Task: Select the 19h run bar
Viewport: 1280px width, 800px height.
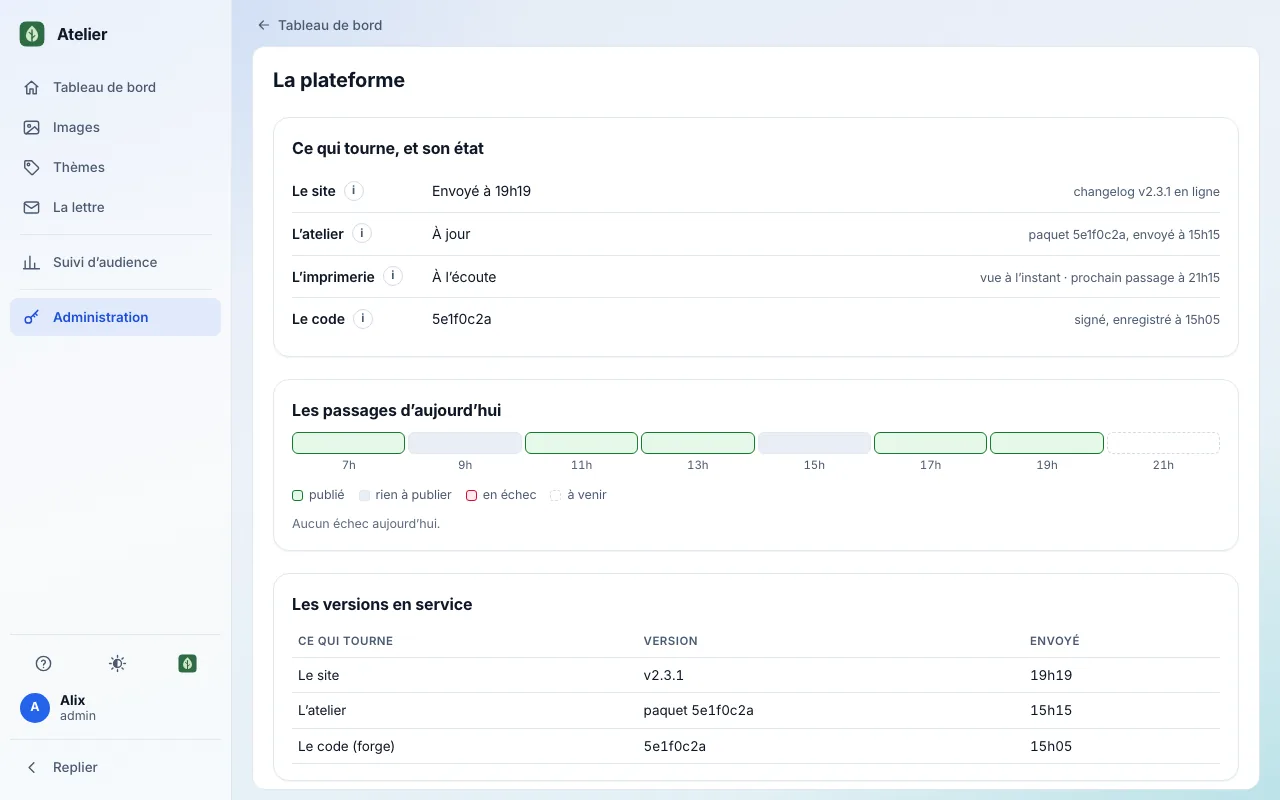Action: point(1047,443)
